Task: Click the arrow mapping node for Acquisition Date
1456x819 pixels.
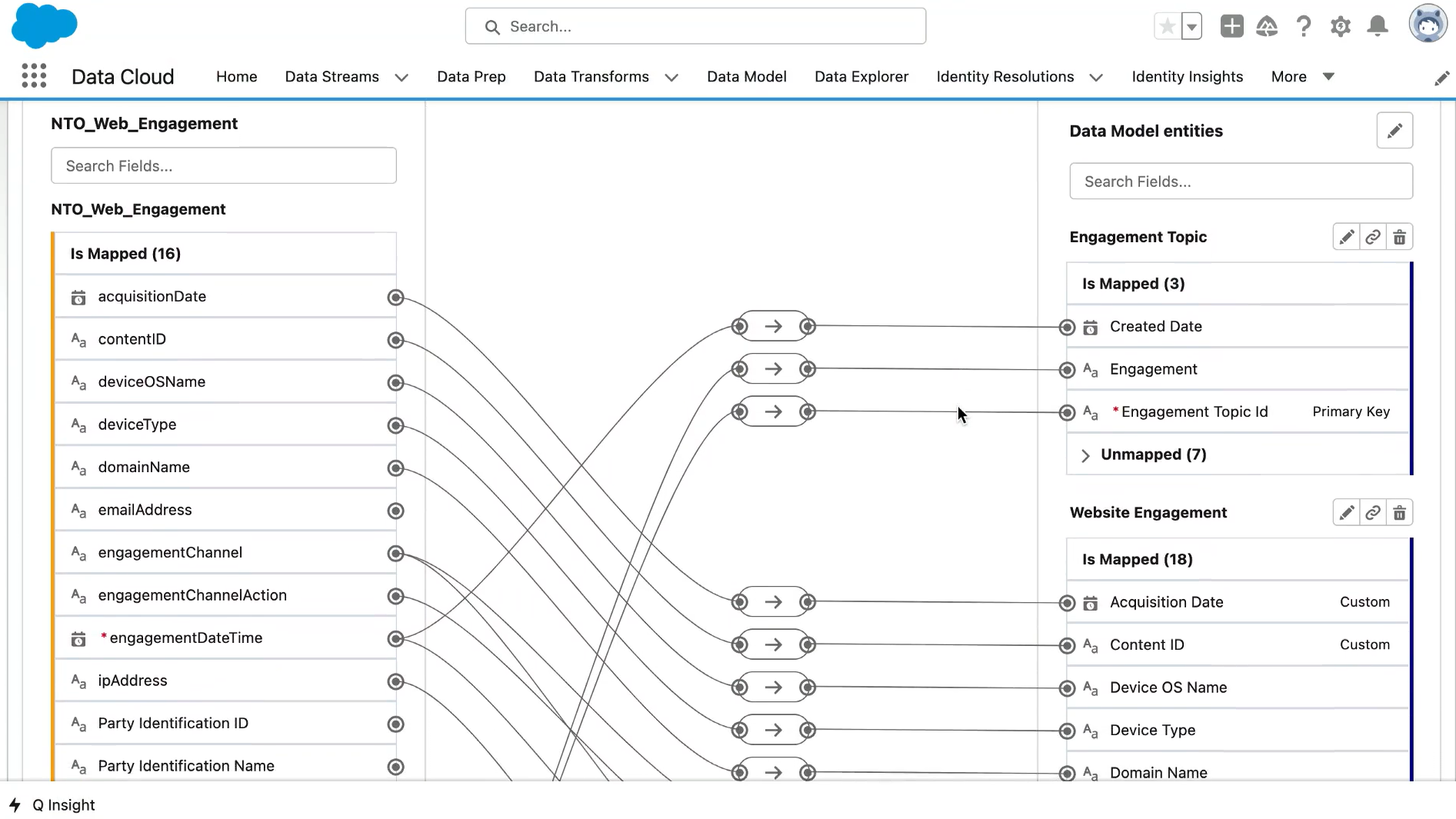Action: (x=773, y=601)
